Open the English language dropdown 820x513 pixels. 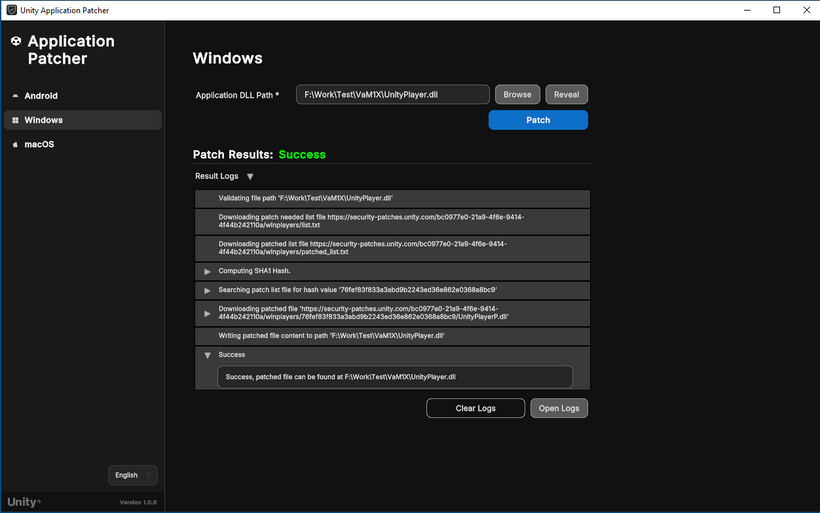coord(132,475)
